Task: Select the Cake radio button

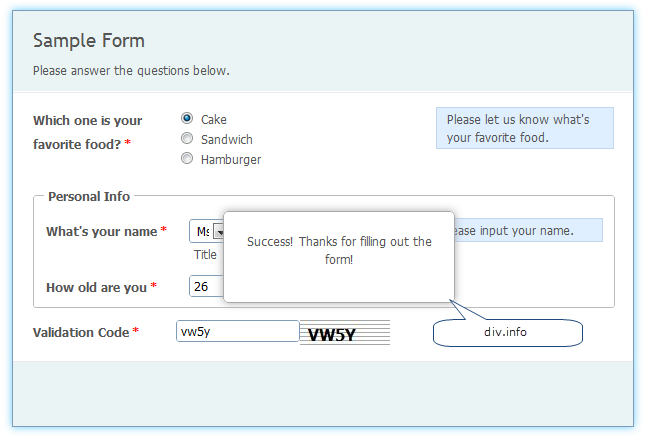Action: click(x=187, y=118)
